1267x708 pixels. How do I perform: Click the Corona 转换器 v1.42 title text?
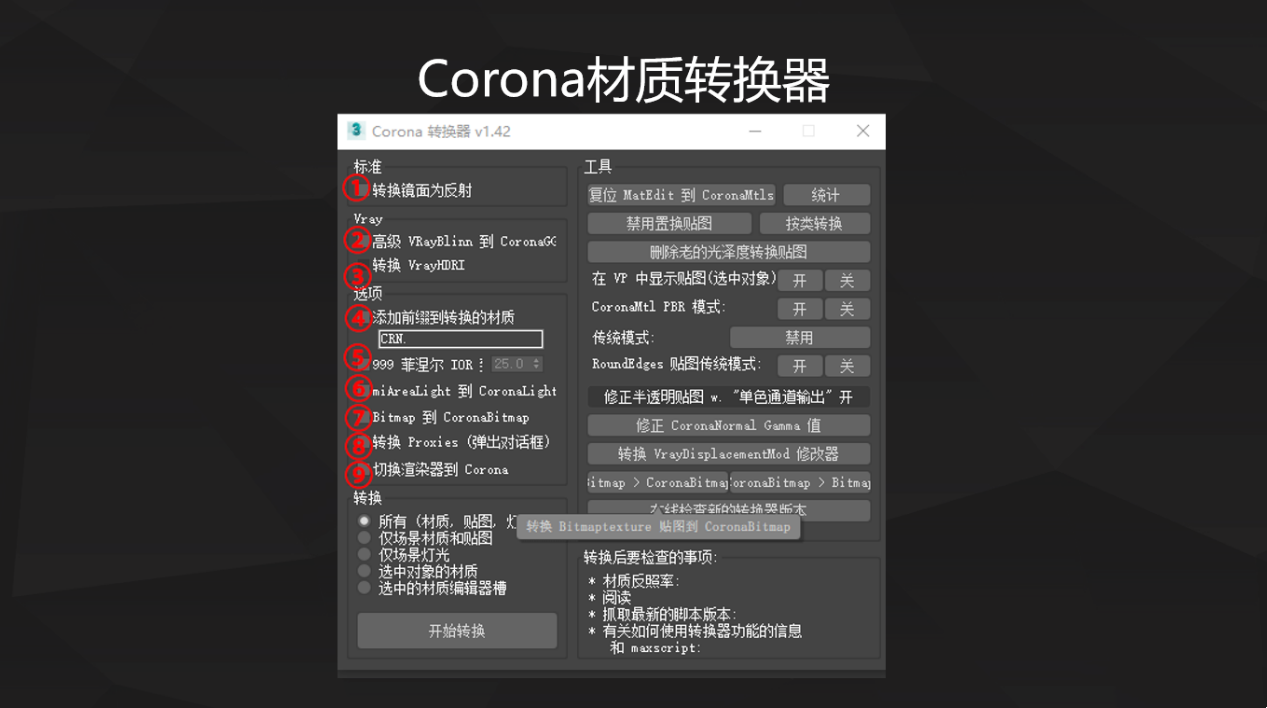point(441,131)
